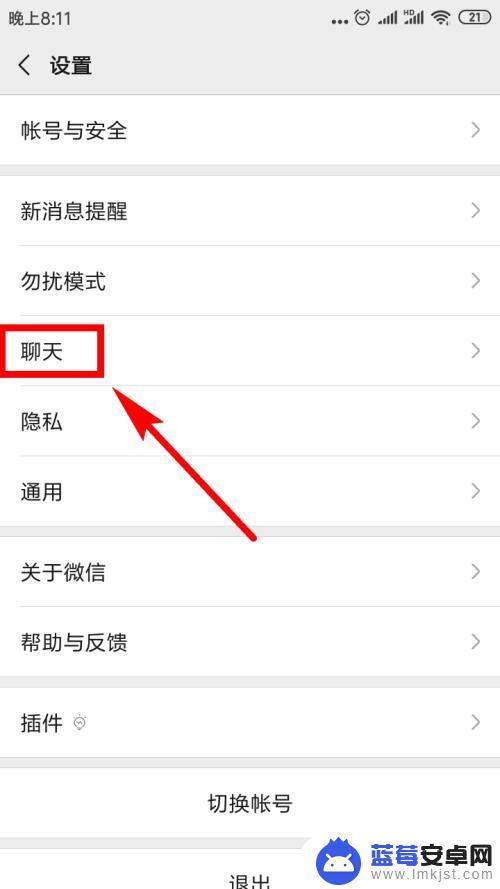Image resolution: width=500 pixels, height=889 pixels.
Task: Open the 插件 row
Action: click(x=250, y=722)
